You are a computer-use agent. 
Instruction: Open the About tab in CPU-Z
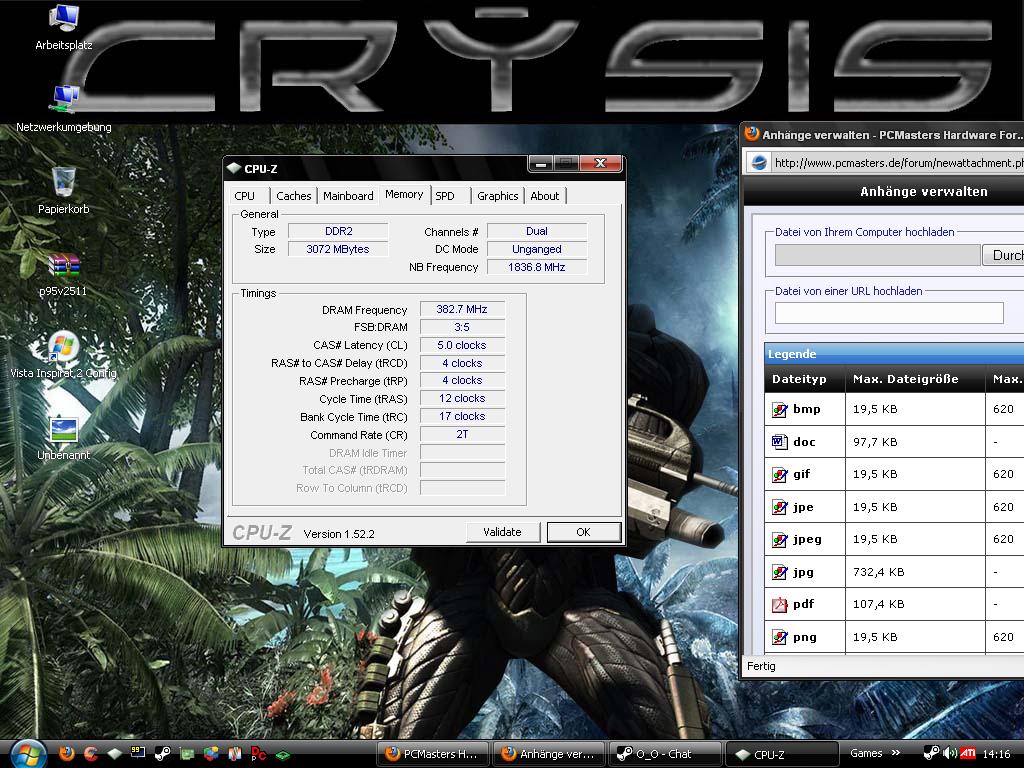click(x=545, y=196)
